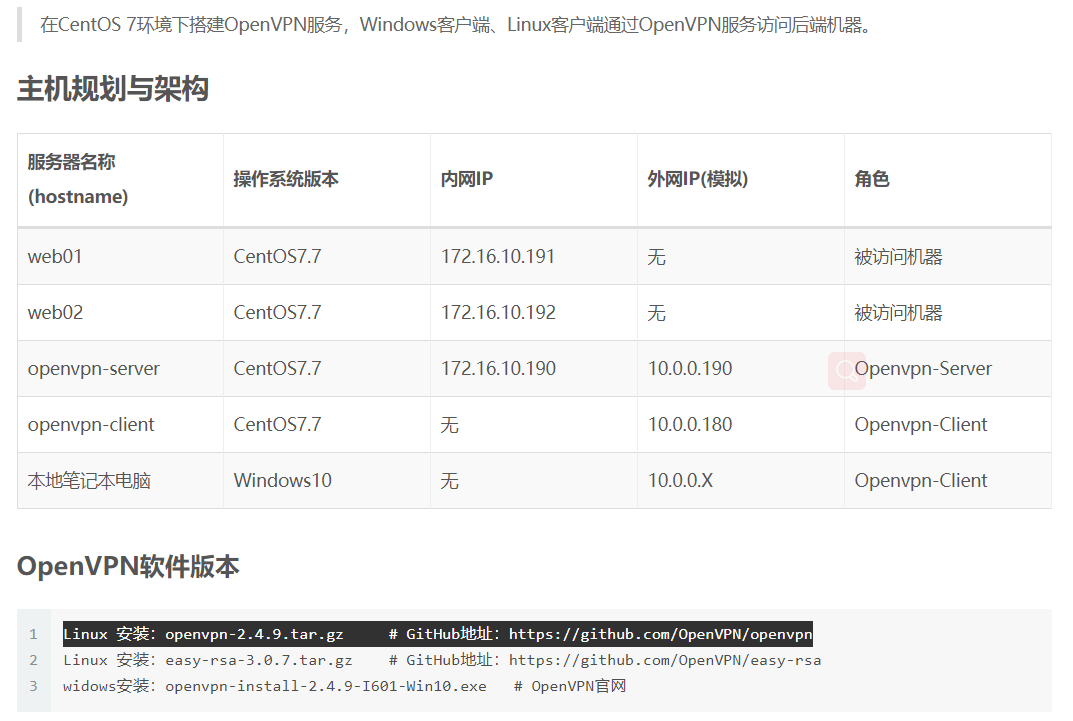The height and width of the screenshot is (721, 1073).
Task: Click code line number 1
Action: (33, 634)
